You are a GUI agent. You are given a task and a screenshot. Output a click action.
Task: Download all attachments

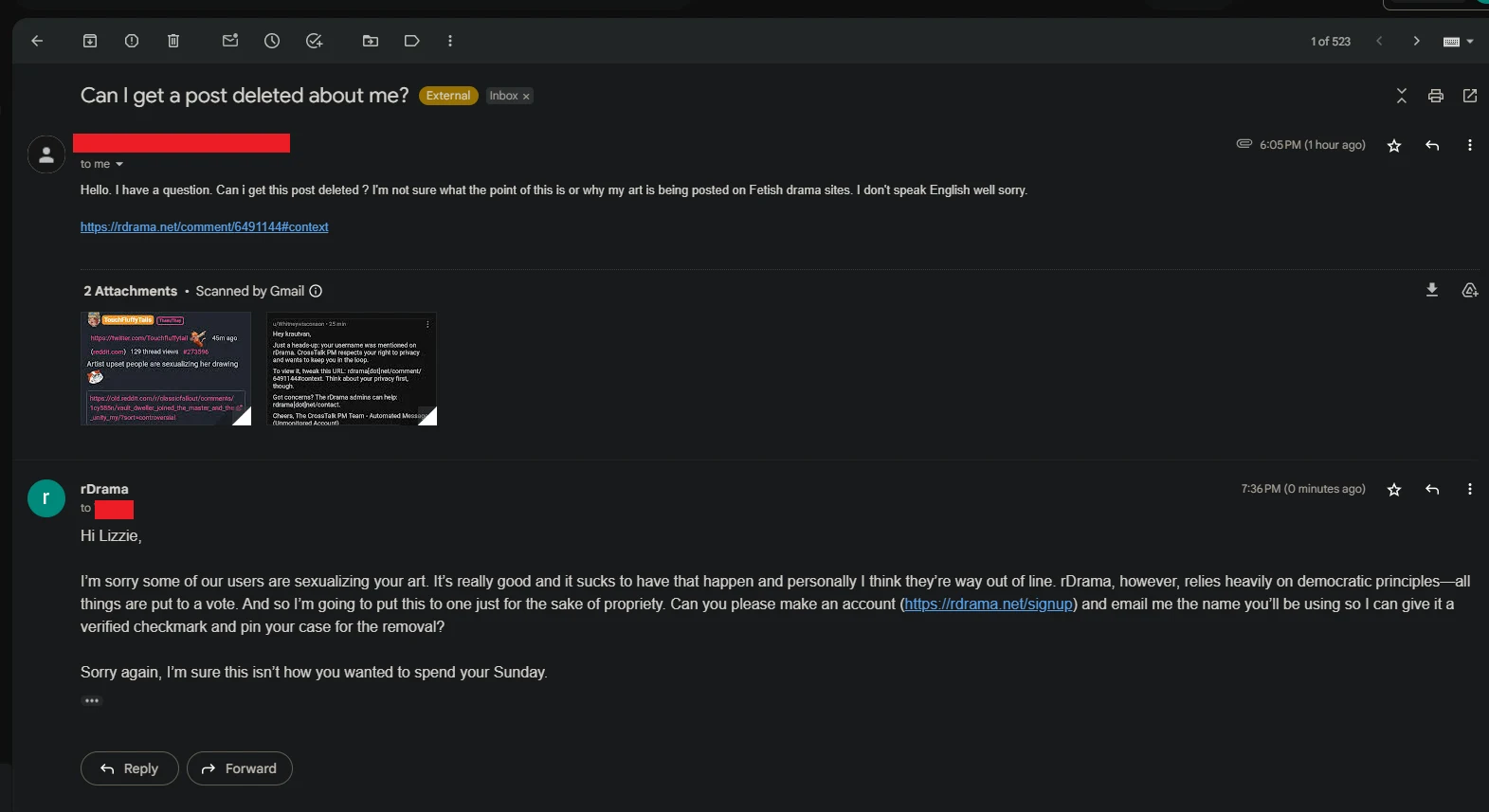[x=1432, y=290]
